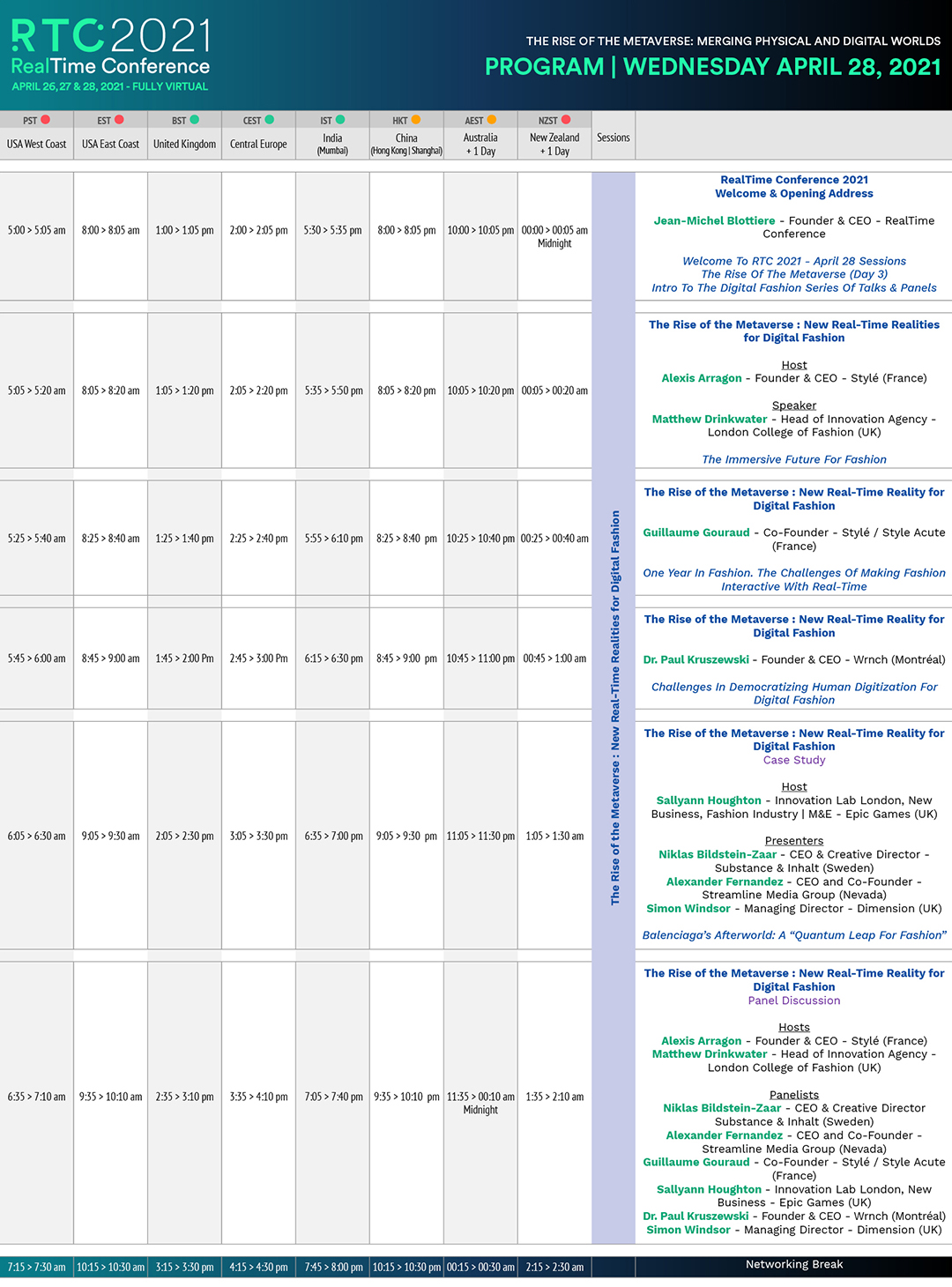Click the HKT time cell '9:05 > 9:30 pm'
Image resolution: width=952 pixels, height=1287 pixels.
tap(407, 836)
